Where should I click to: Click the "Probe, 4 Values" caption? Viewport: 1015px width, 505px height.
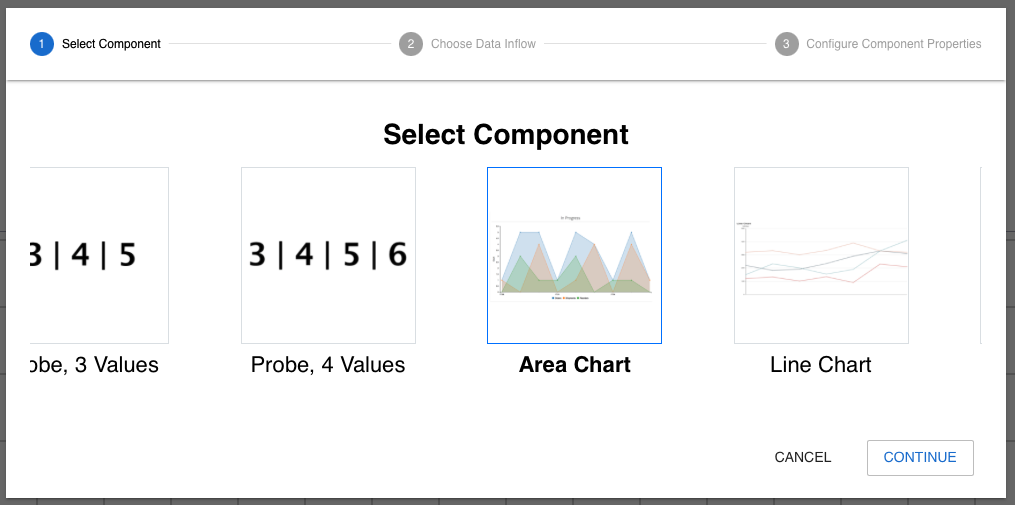click(328, 365)
